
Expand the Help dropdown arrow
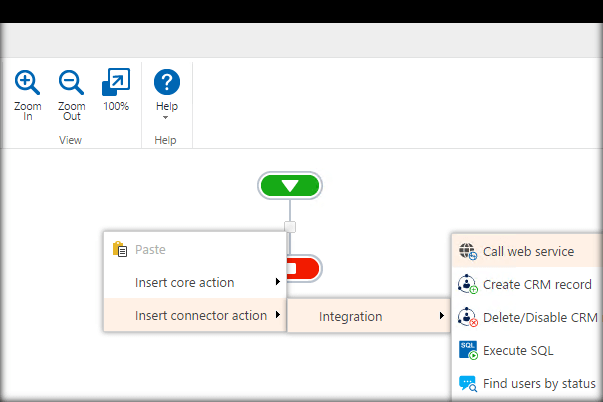click(166, 117)
